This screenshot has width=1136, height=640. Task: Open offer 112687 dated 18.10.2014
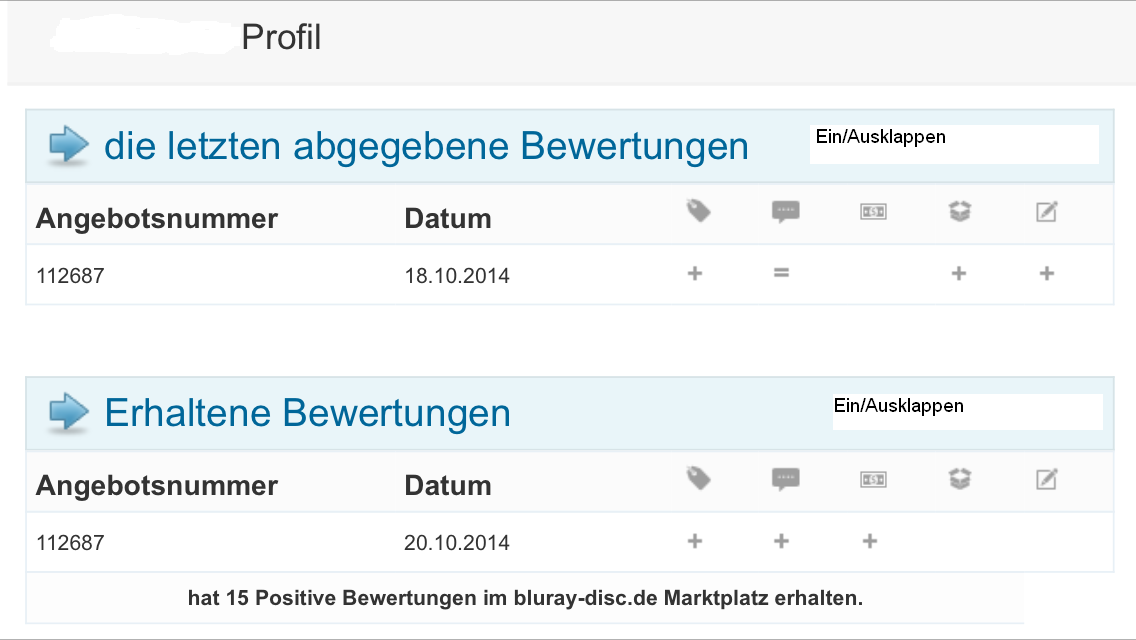pyautogui.click(x=70, y=276)
